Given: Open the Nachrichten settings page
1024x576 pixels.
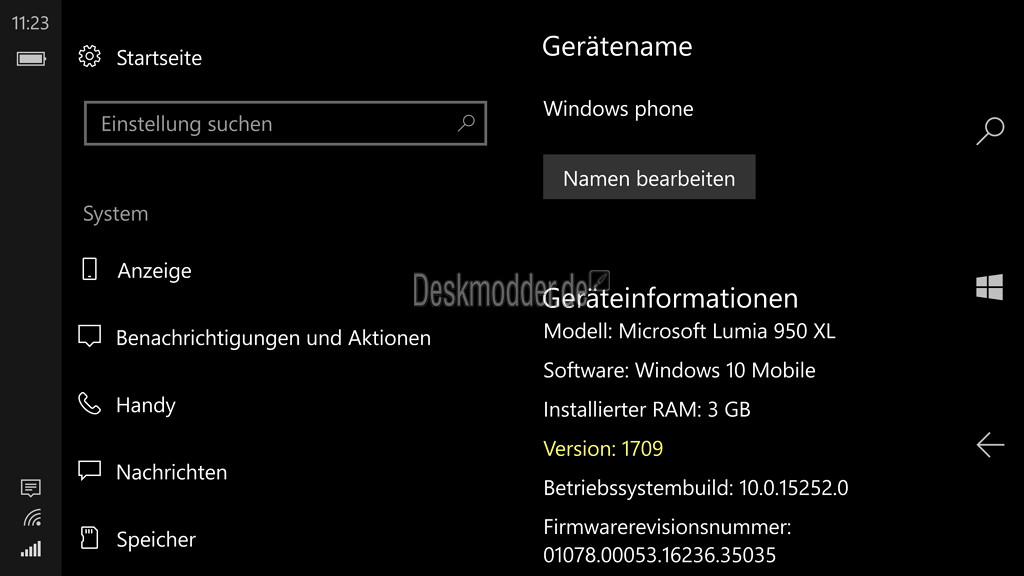Looking at the screenshot, I should pyautogui.click(x=171, y=472).
